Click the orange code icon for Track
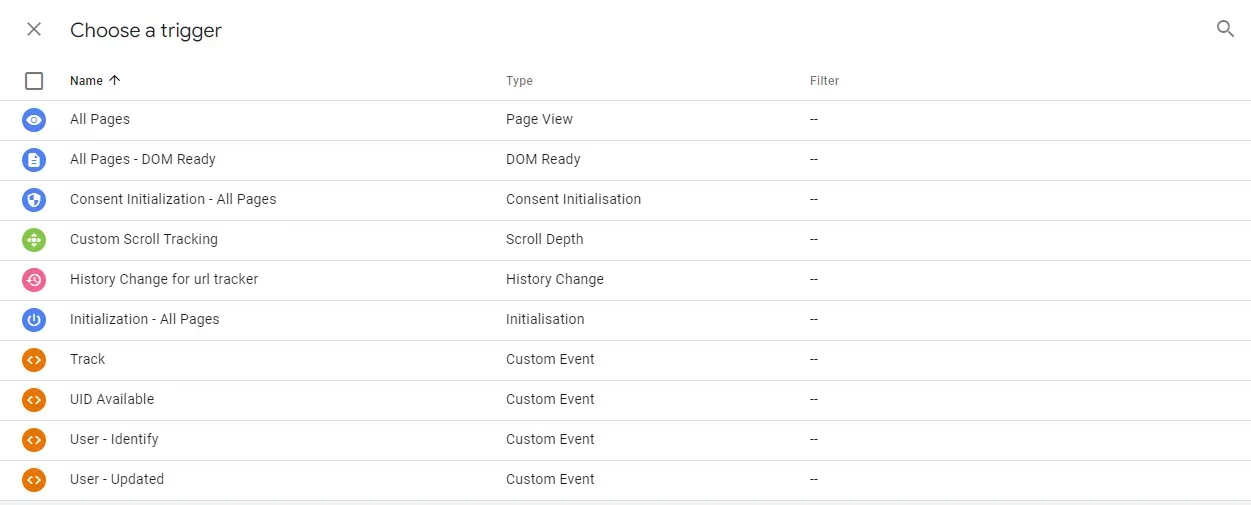This screenshot has height=505, width=1251. pos(34,360)
